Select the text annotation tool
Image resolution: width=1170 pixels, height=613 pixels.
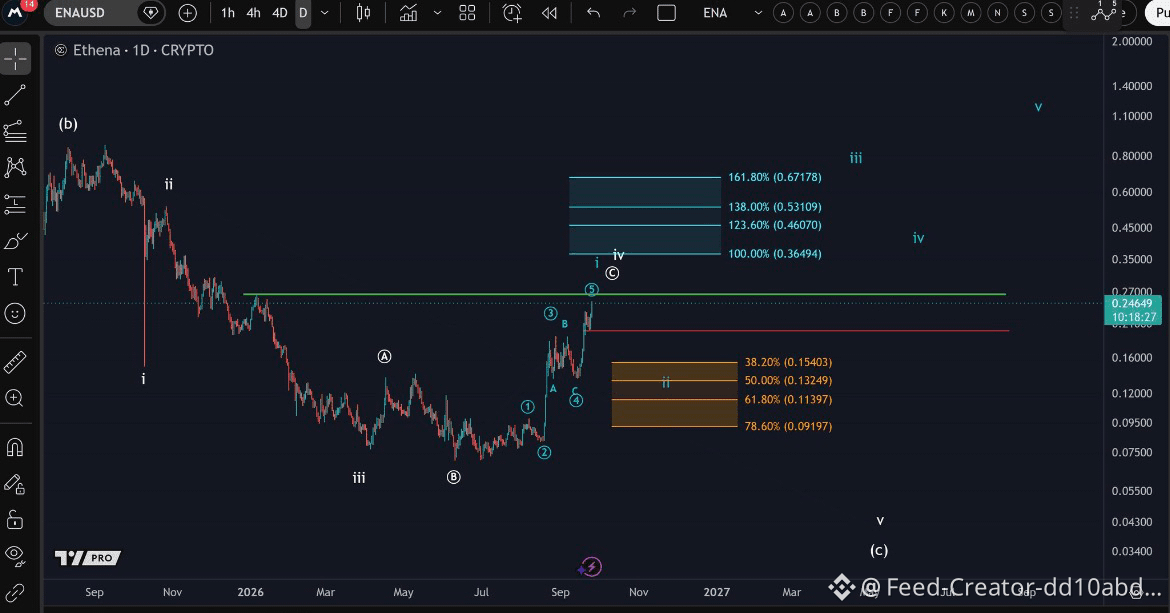[x=15, y=277]
